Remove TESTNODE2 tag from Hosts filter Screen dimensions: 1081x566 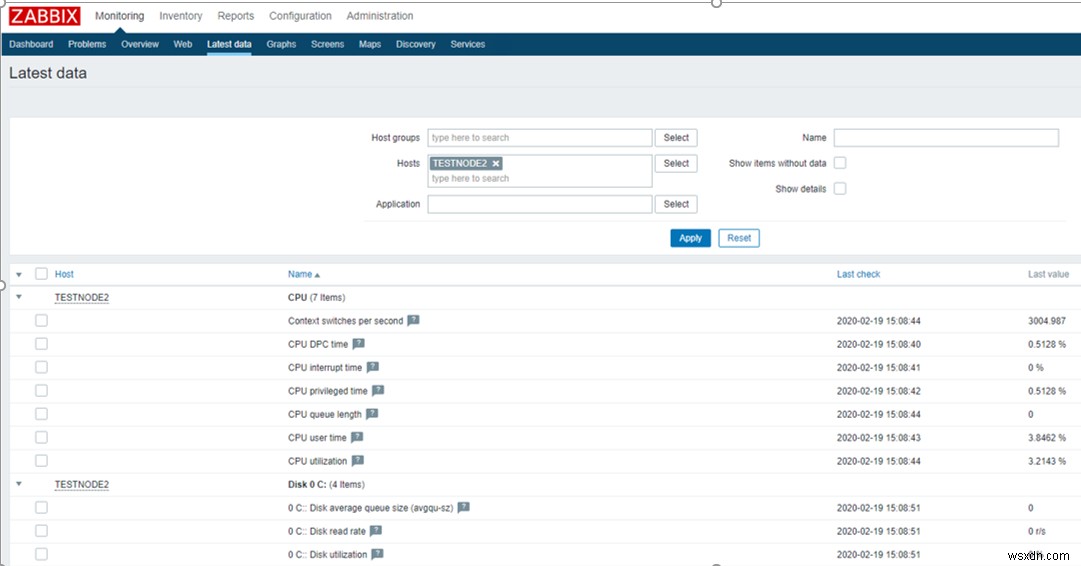496,163
